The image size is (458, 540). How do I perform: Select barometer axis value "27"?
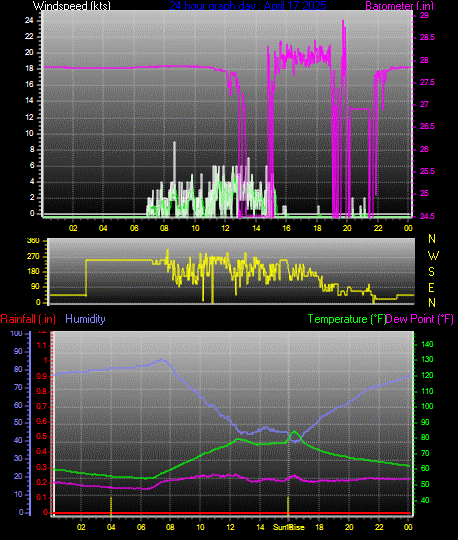click(x=424, y=104)
